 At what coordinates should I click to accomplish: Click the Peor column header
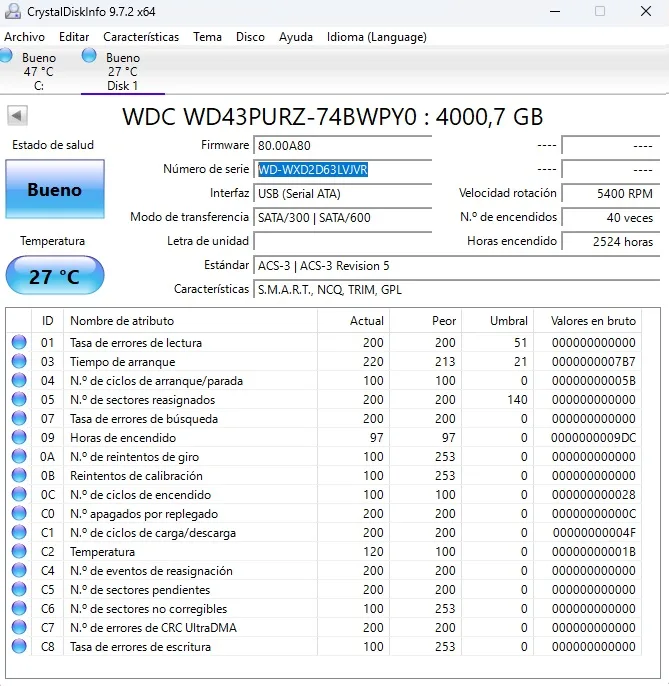coord(426,321)
